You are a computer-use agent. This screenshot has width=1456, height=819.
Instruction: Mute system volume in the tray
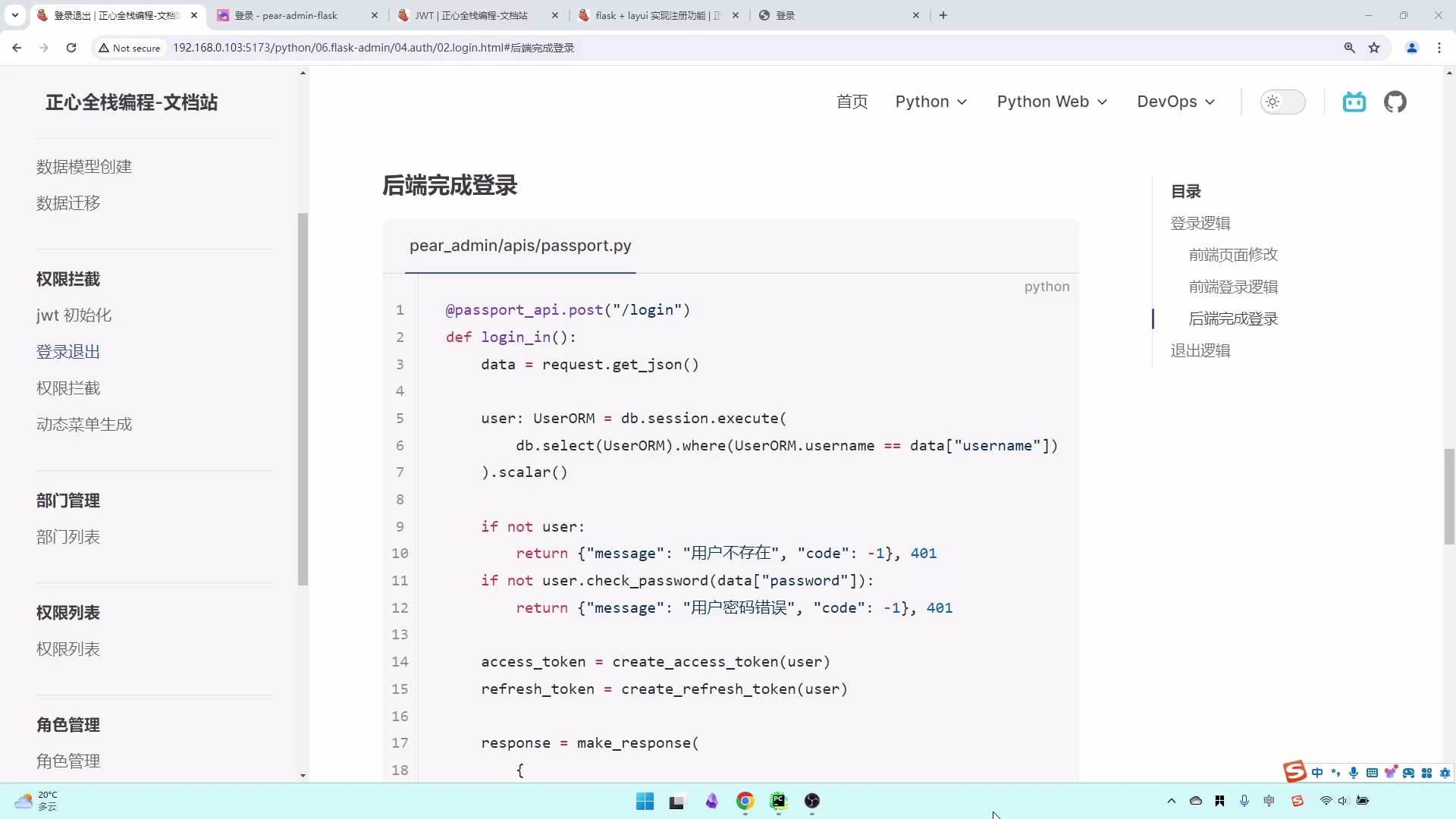1343,801
